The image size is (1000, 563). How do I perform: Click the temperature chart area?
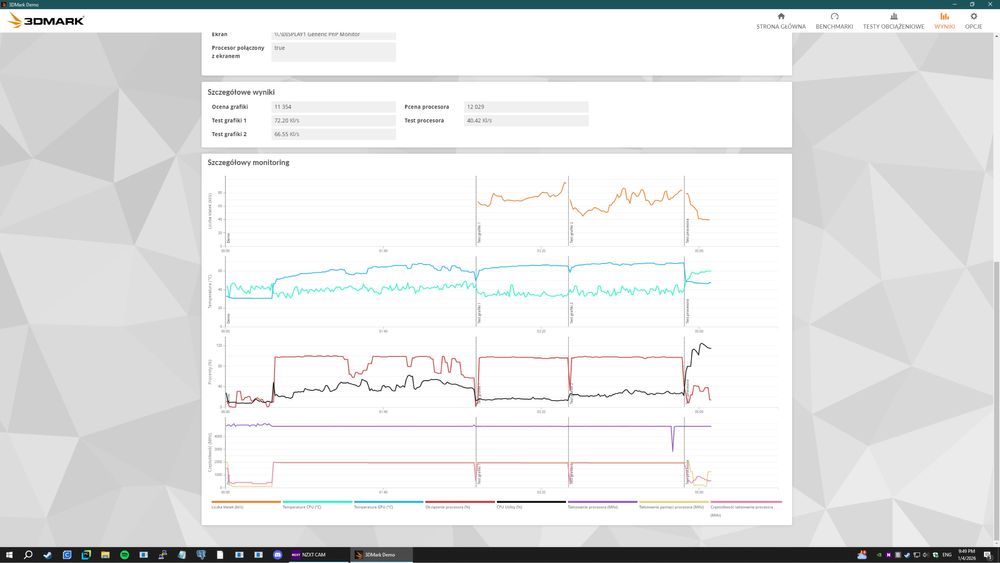click(501, 291)
